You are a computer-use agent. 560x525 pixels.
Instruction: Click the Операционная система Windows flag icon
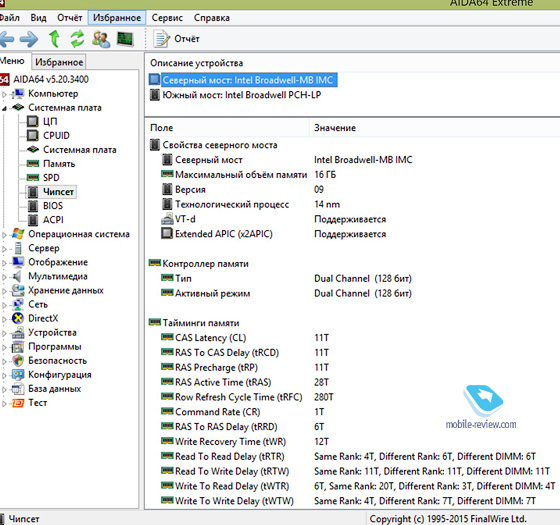pyautogui.click(x=18, y=234)
